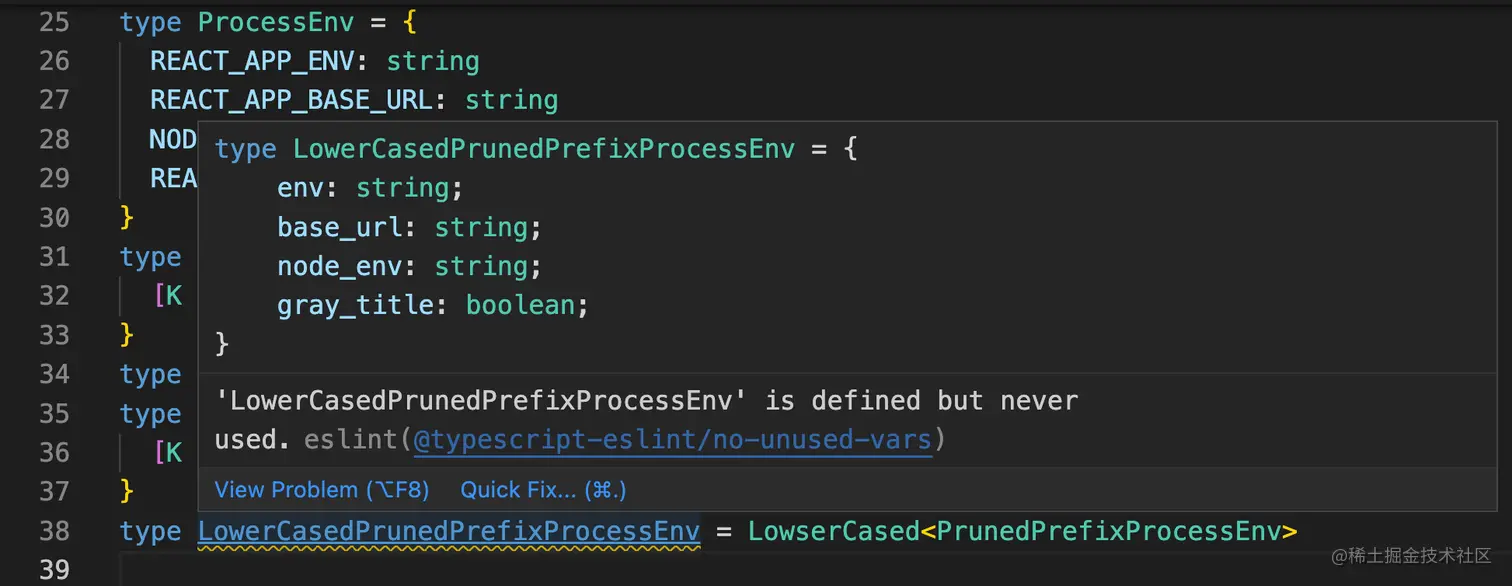Click REACT_APP_BASE_URL property on line 27
This screenshot has width=1512, height=586.
pyautogui.click(x=291, y=100)
